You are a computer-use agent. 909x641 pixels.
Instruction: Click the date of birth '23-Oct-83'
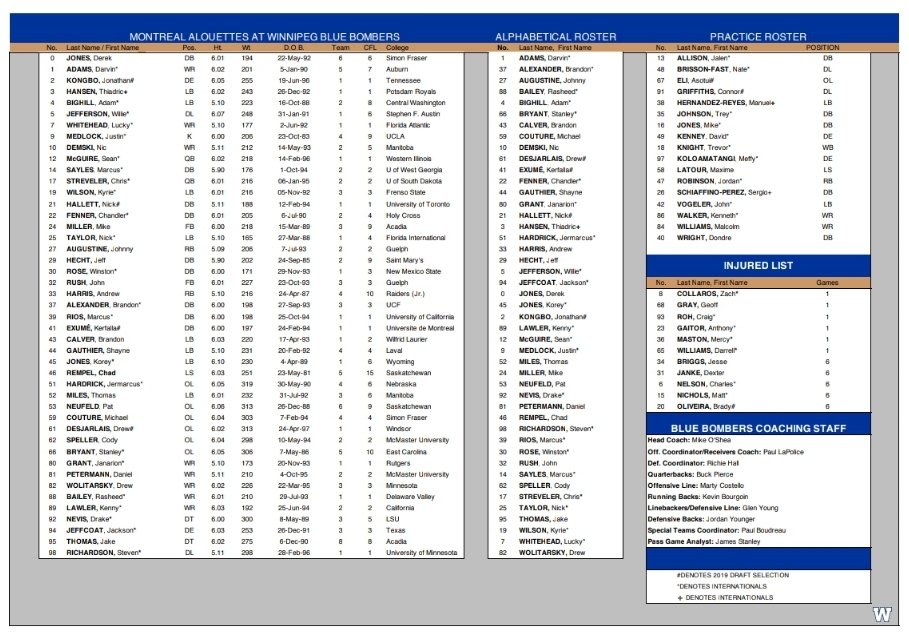(294, 136)
